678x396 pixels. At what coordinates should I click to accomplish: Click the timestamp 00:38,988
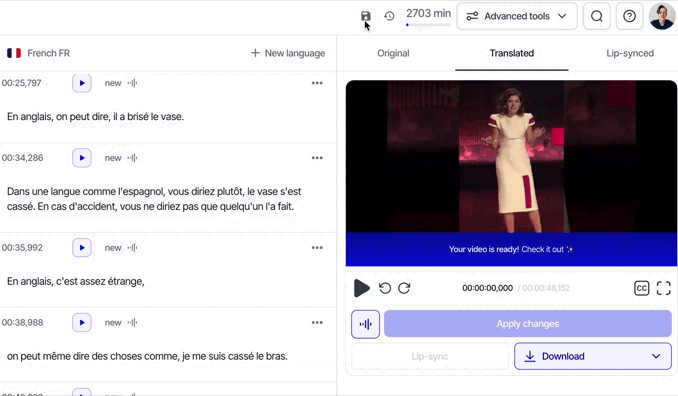tap(22, 323)
